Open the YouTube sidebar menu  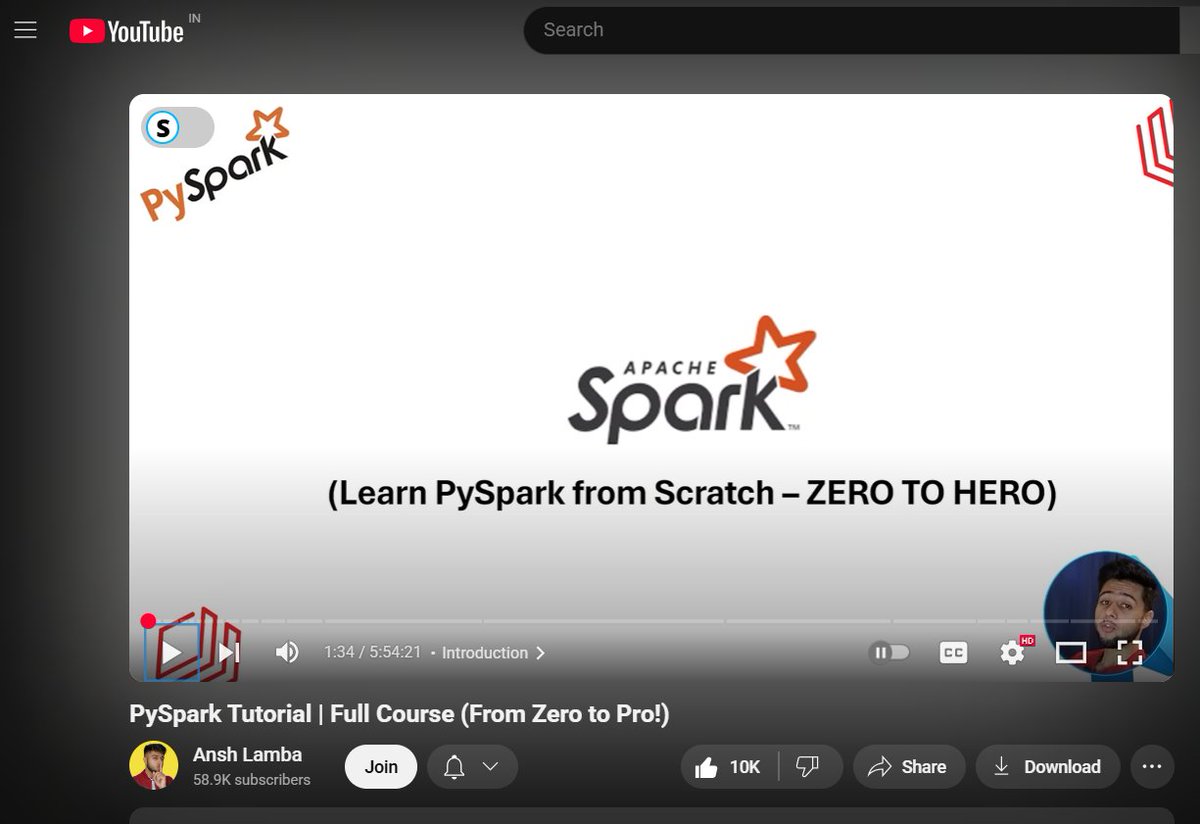pyautogui.click(x=25, y=29)
